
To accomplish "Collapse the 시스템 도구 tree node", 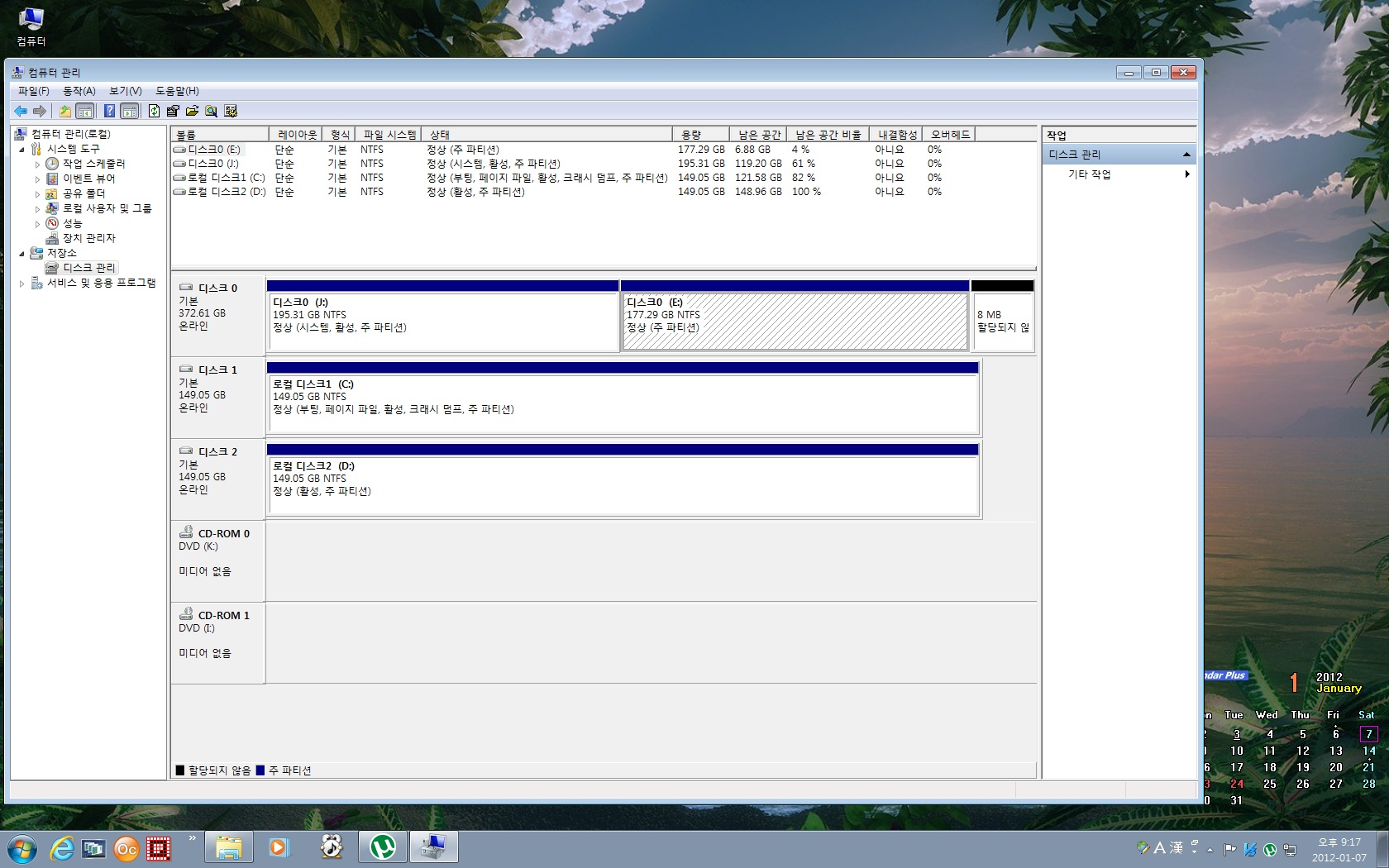I will click(21, 149).
